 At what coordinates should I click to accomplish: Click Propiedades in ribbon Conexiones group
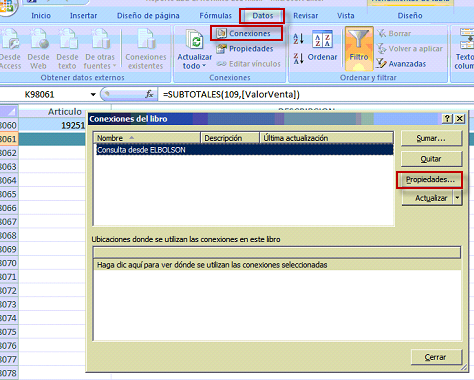tap(245, 49)
